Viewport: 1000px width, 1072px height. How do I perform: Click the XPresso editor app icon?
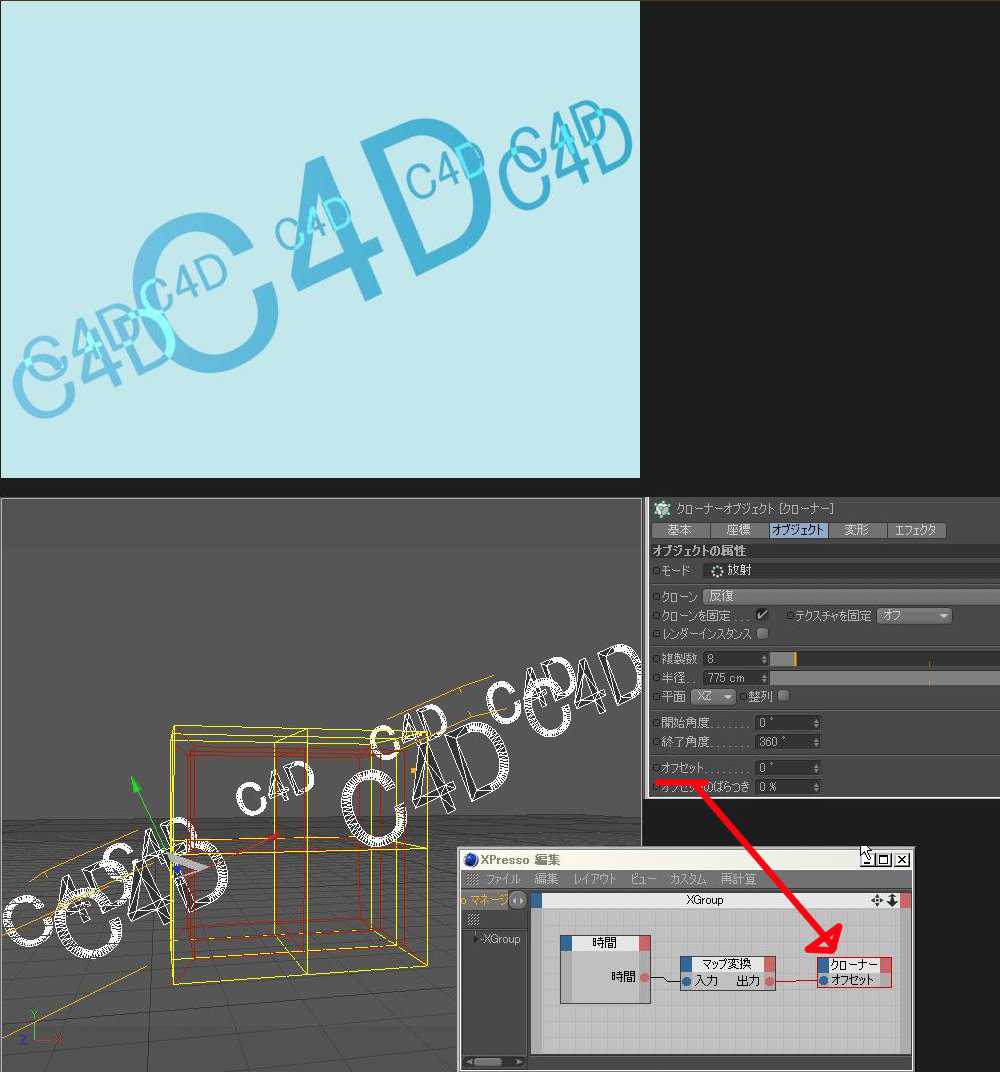tap(470, 860)
